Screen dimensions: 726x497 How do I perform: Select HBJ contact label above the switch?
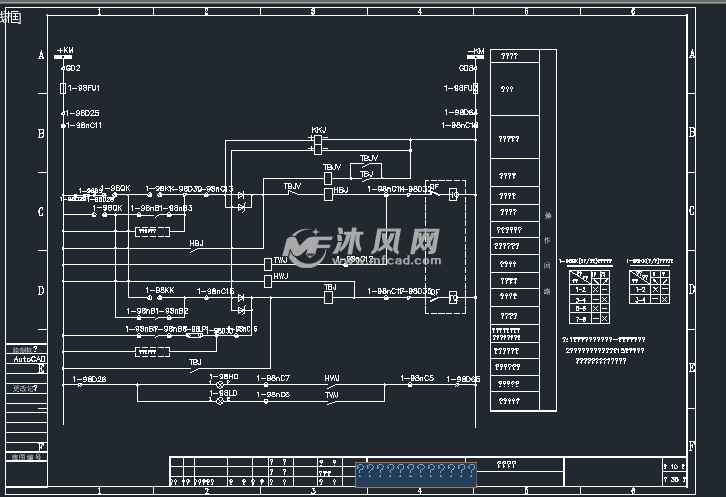coord(196,243)
